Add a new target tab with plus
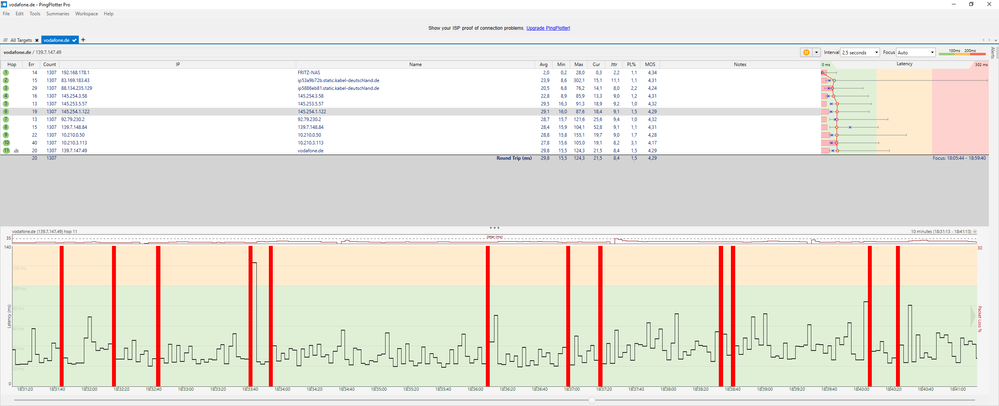Viewport: 999px width, 406px height. [83, 40]
